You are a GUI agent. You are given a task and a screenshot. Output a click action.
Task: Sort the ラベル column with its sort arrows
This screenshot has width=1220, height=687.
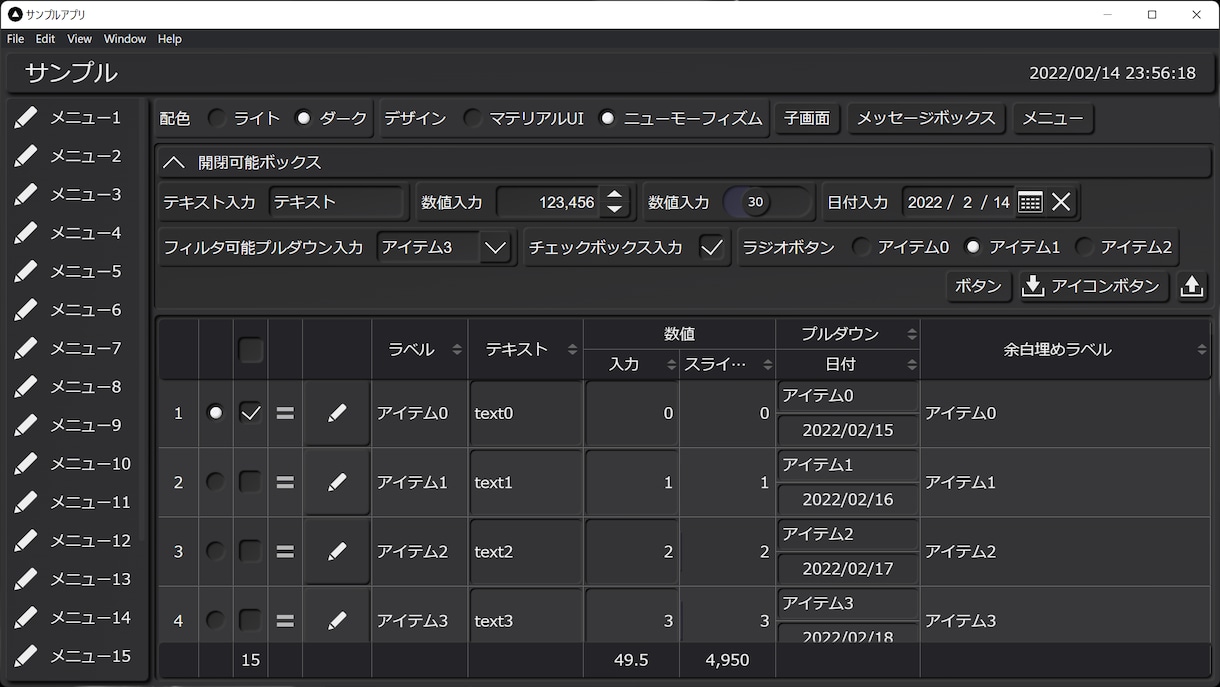coord(457,350)
